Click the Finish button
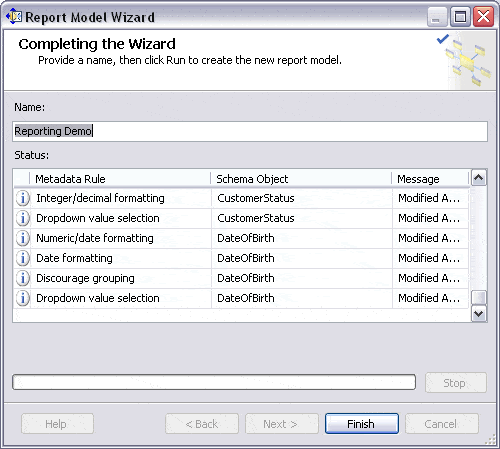 click(x=362, y=424)
